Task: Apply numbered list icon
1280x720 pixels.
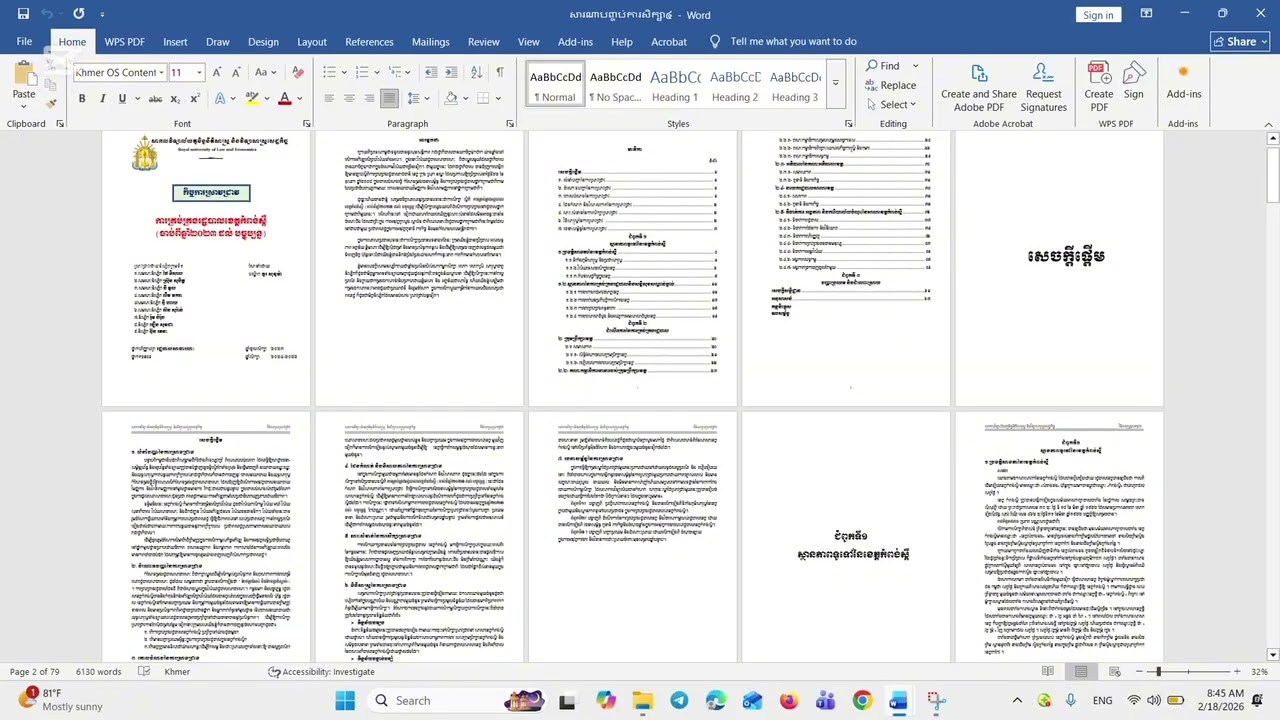Action: [x=362, y=72]
